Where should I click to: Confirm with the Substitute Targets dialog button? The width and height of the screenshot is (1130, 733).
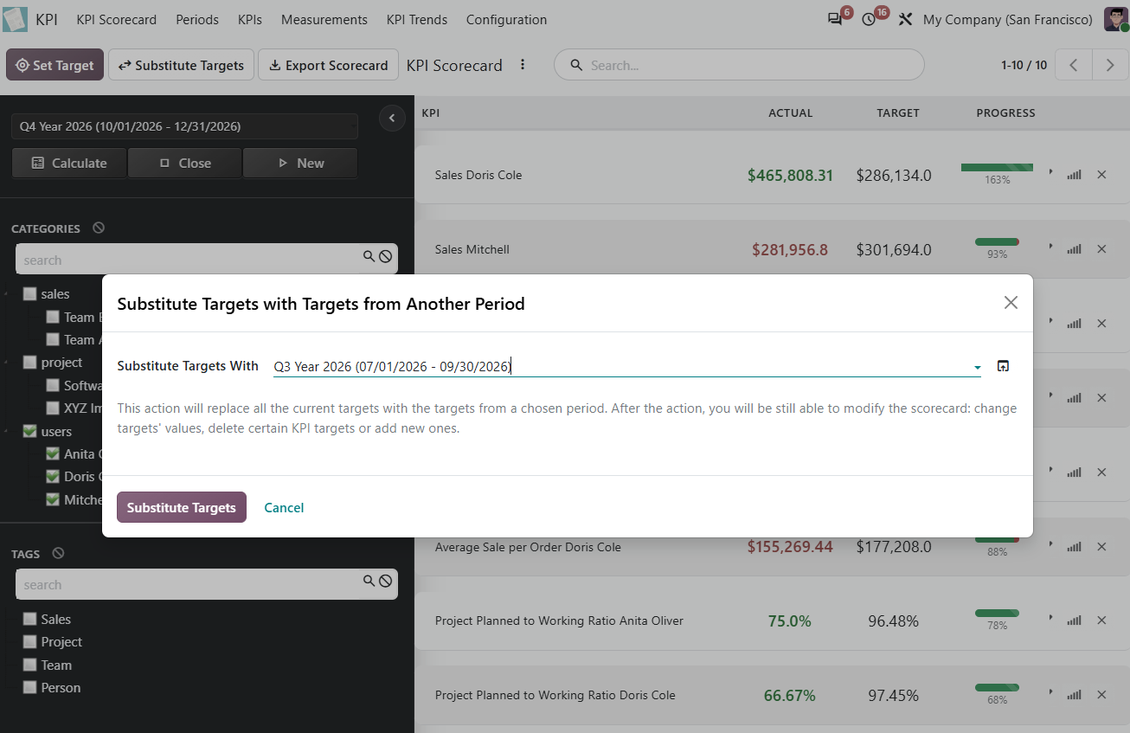(182, 507)
